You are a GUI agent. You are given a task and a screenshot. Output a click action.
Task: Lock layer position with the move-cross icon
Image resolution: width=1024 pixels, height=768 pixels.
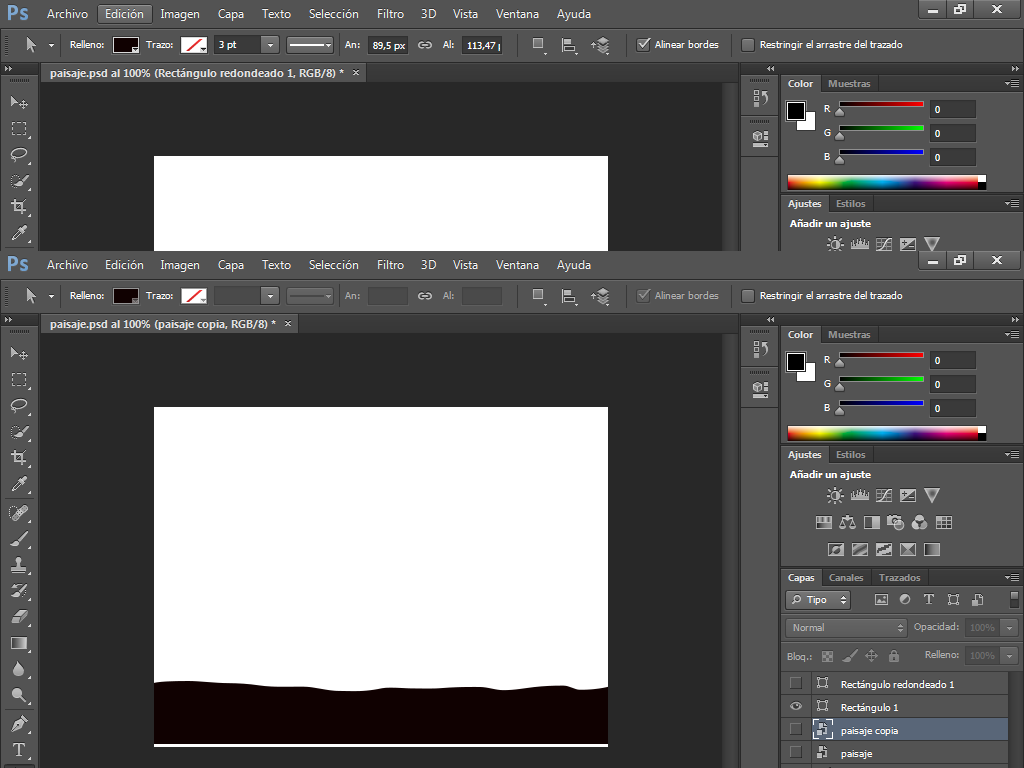coord(871,656)
